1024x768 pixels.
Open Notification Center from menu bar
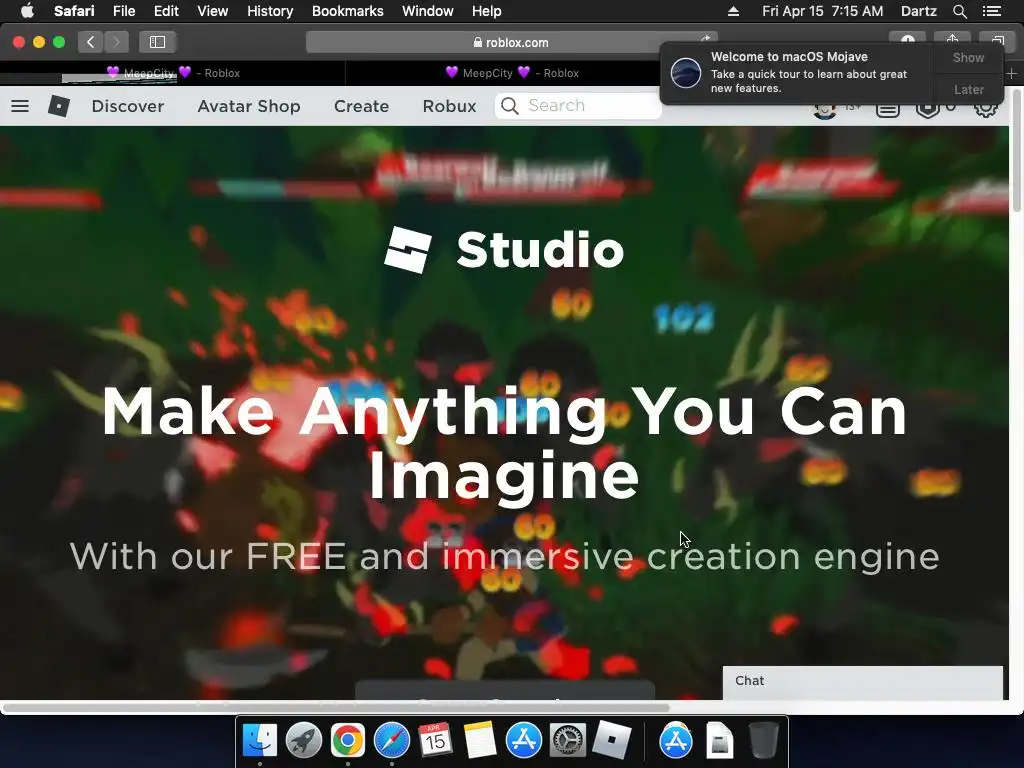[991, 11]
